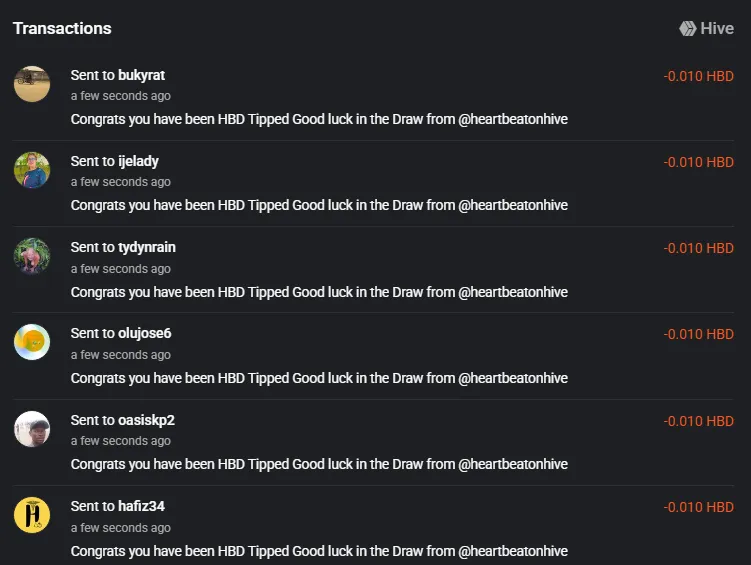Viewport: 751px width, 565px height.
Task: Click olujose6's round avatar
Action: click(x=32, y=342)
